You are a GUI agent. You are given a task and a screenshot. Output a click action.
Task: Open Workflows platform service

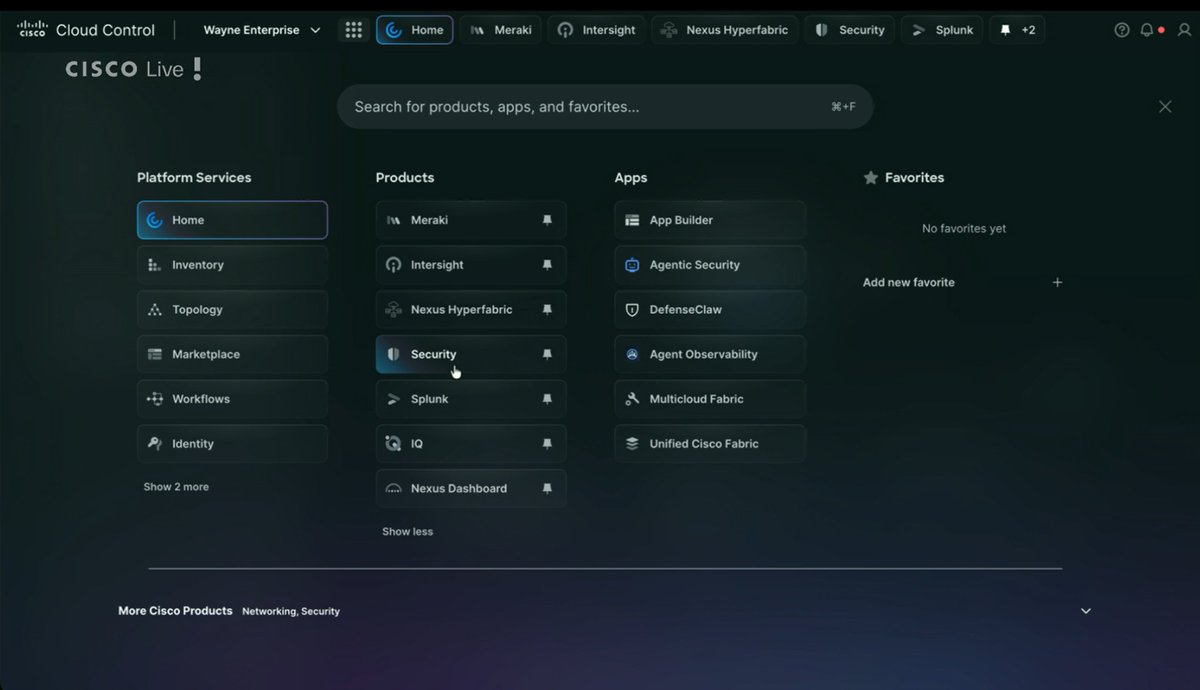232,399
